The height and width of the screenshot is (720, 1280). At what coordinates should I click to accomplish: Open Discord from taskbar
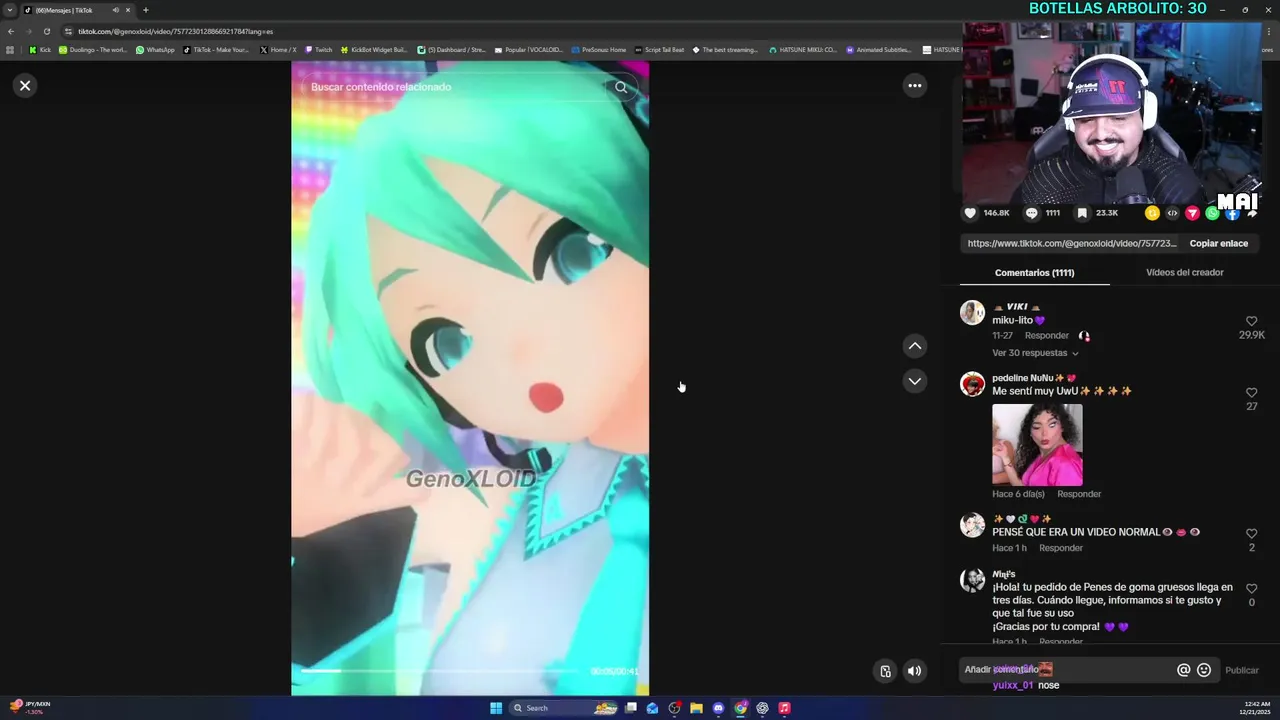(x=718, y=708)
